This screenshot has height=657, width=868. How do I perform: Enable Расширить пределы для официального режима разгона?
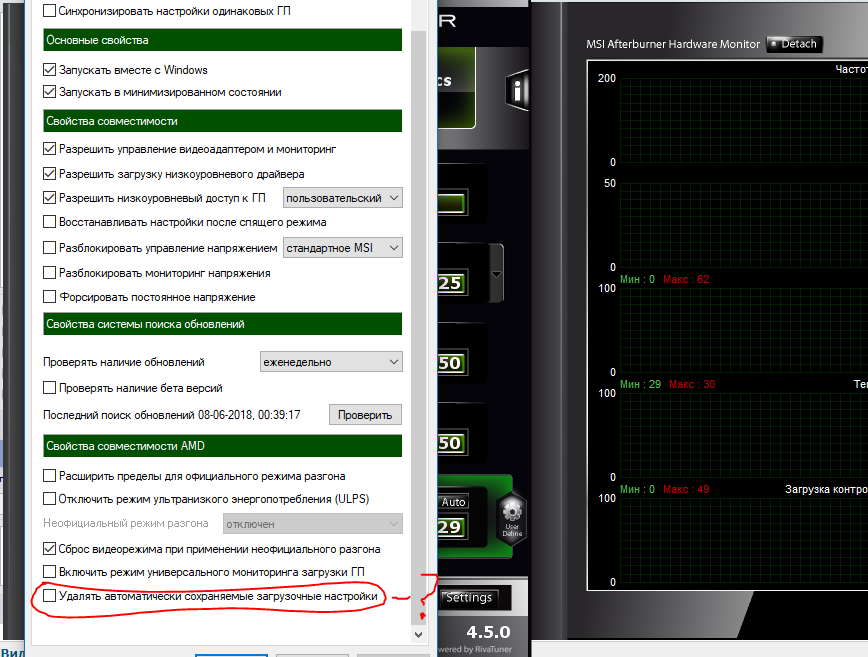click(x=49, y=475)
